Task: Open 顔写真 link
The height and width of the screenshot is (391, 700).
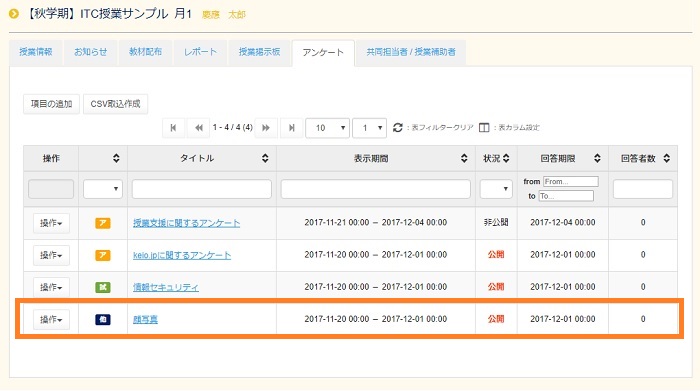Action: click(x=146, y=319)
